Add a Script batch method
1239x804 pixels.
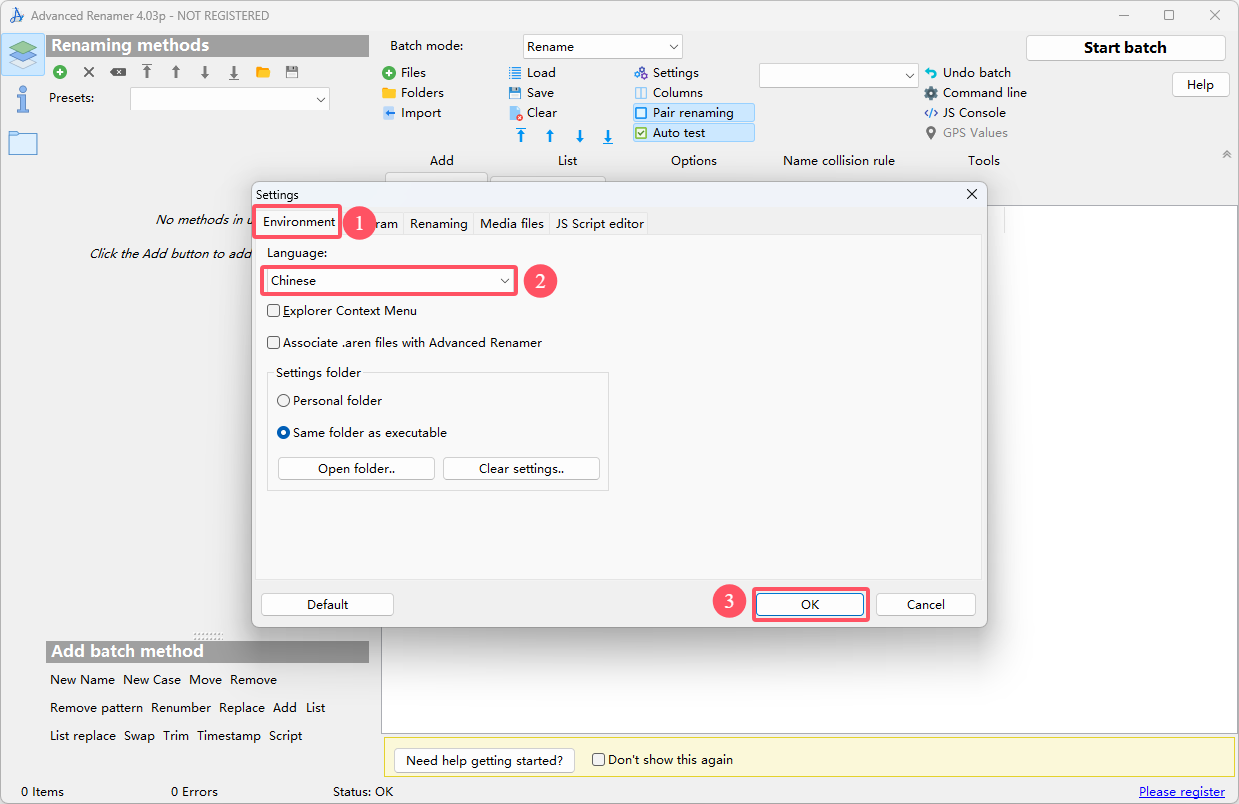(285, 736)
